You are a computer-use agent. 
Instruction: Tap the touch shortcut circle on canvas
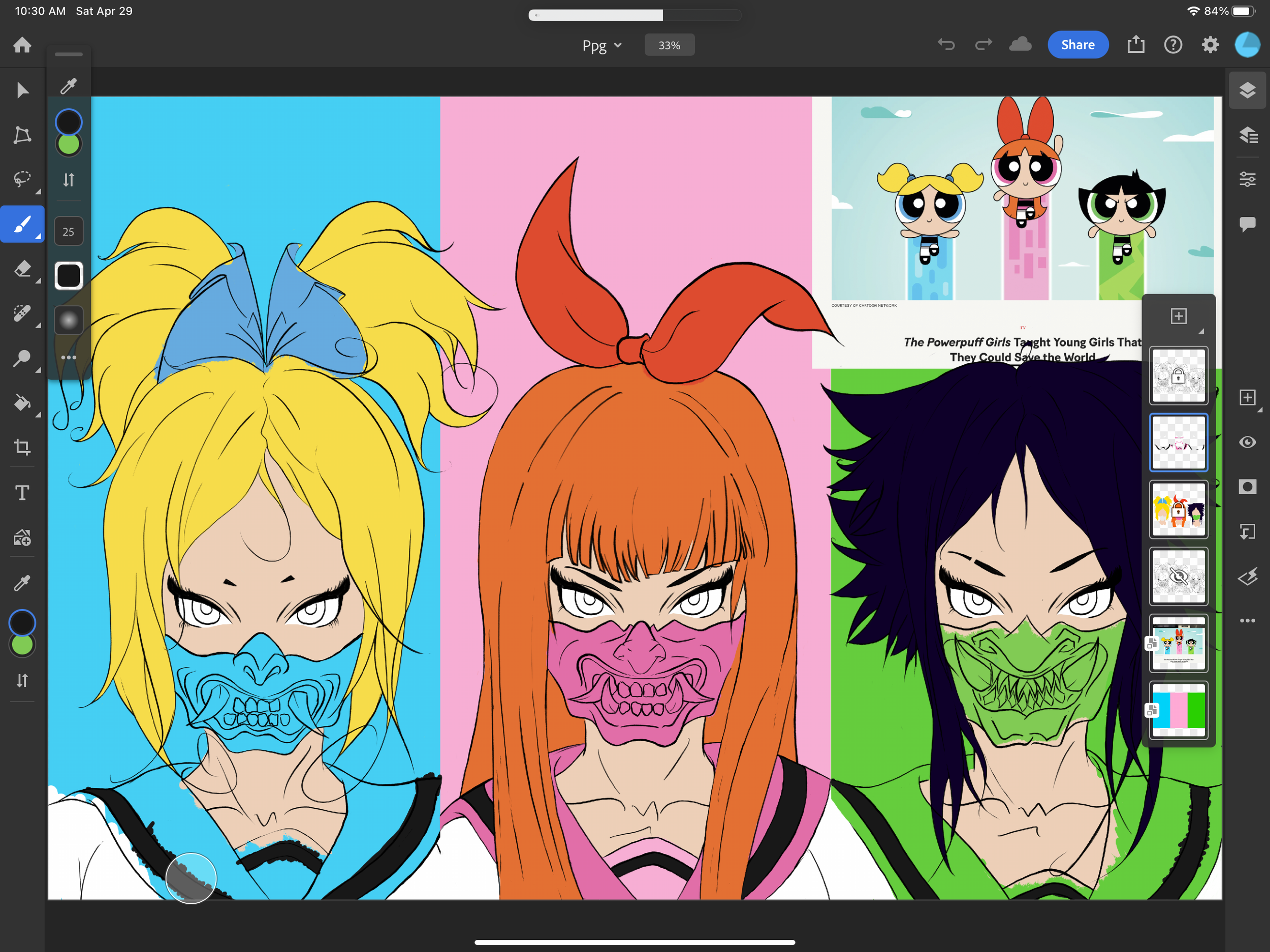pyautogui.click(x=190, y=878)
